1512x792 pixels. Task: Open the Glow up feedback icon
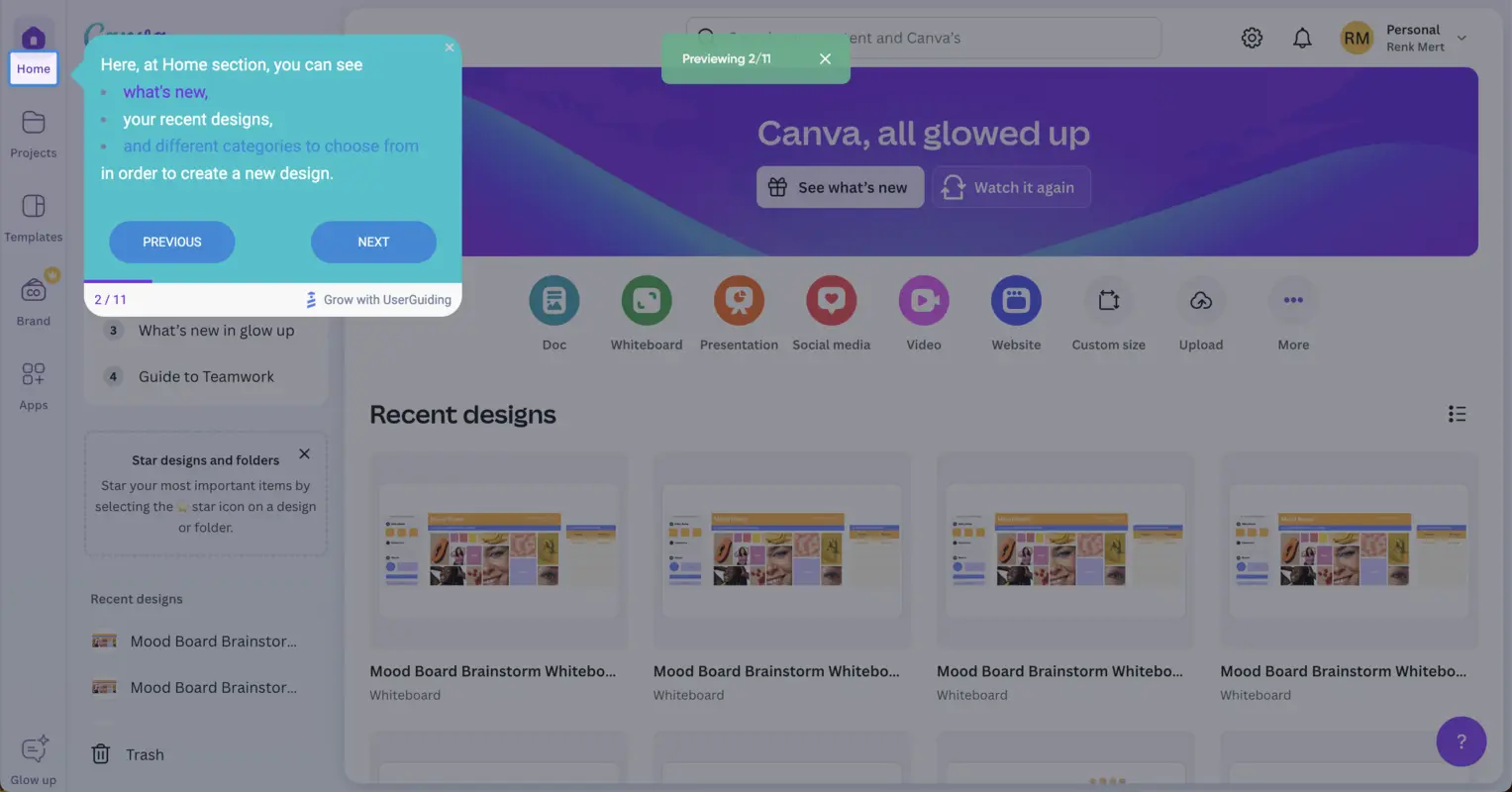[x=34, y=749]
